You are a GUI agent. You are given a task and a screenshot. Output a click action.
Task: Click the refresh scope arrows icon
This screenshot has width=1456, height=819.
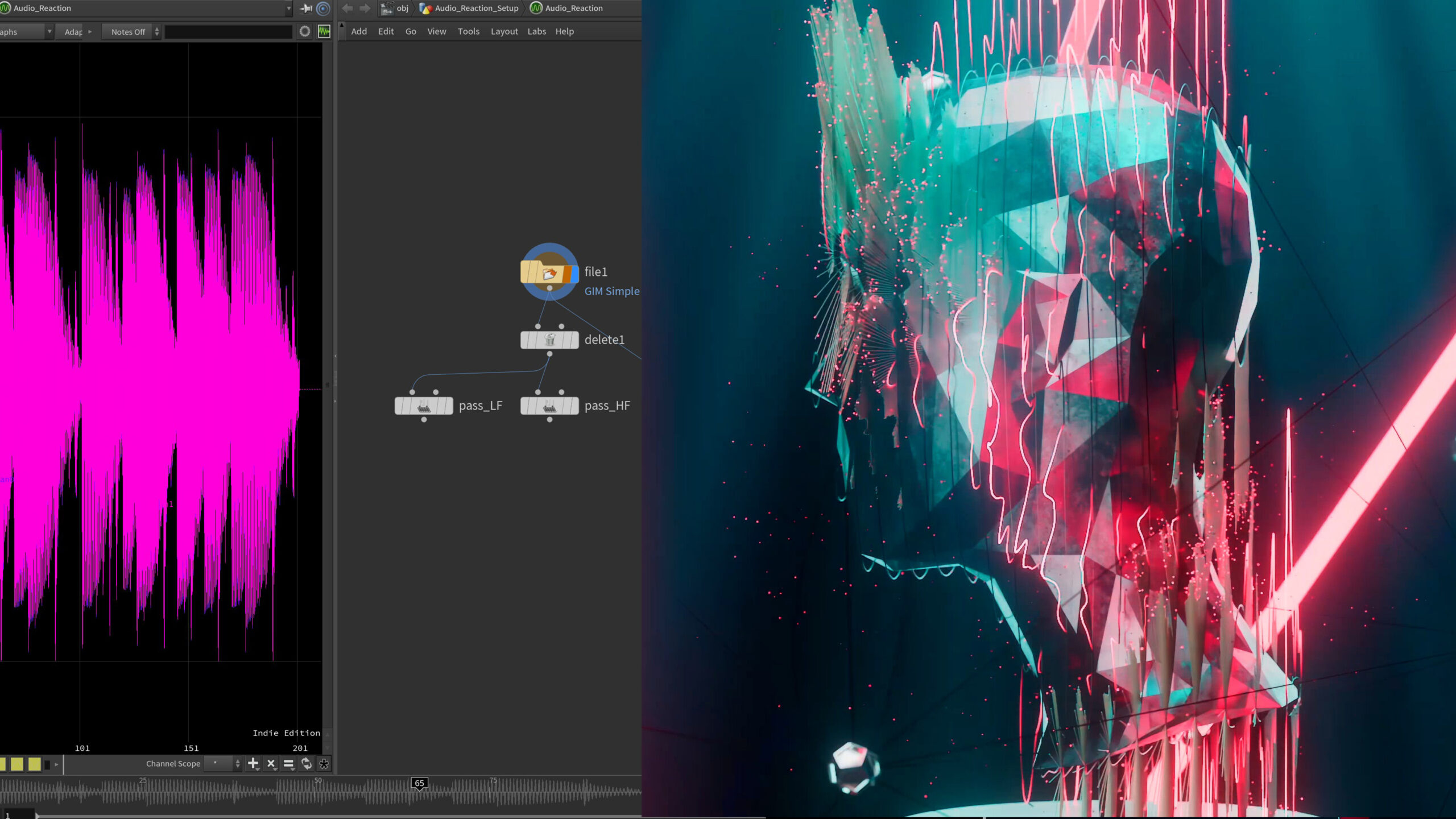(307, 763)
